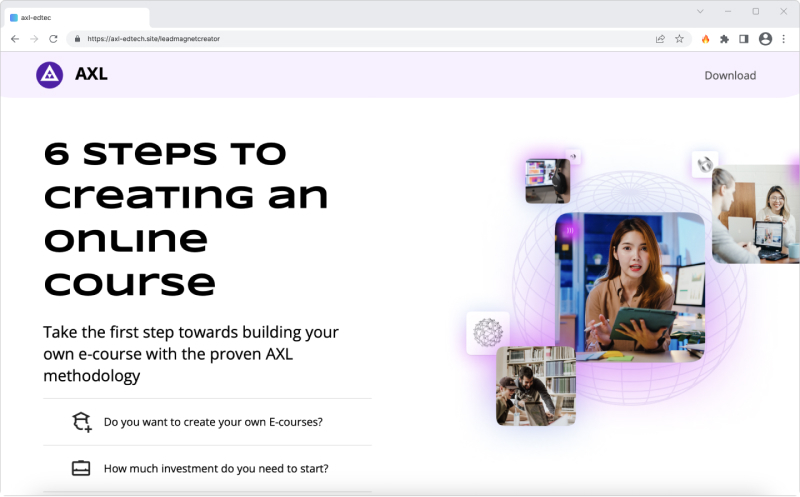
Task: Click the library students photo
Action: [x=536, y=386]
